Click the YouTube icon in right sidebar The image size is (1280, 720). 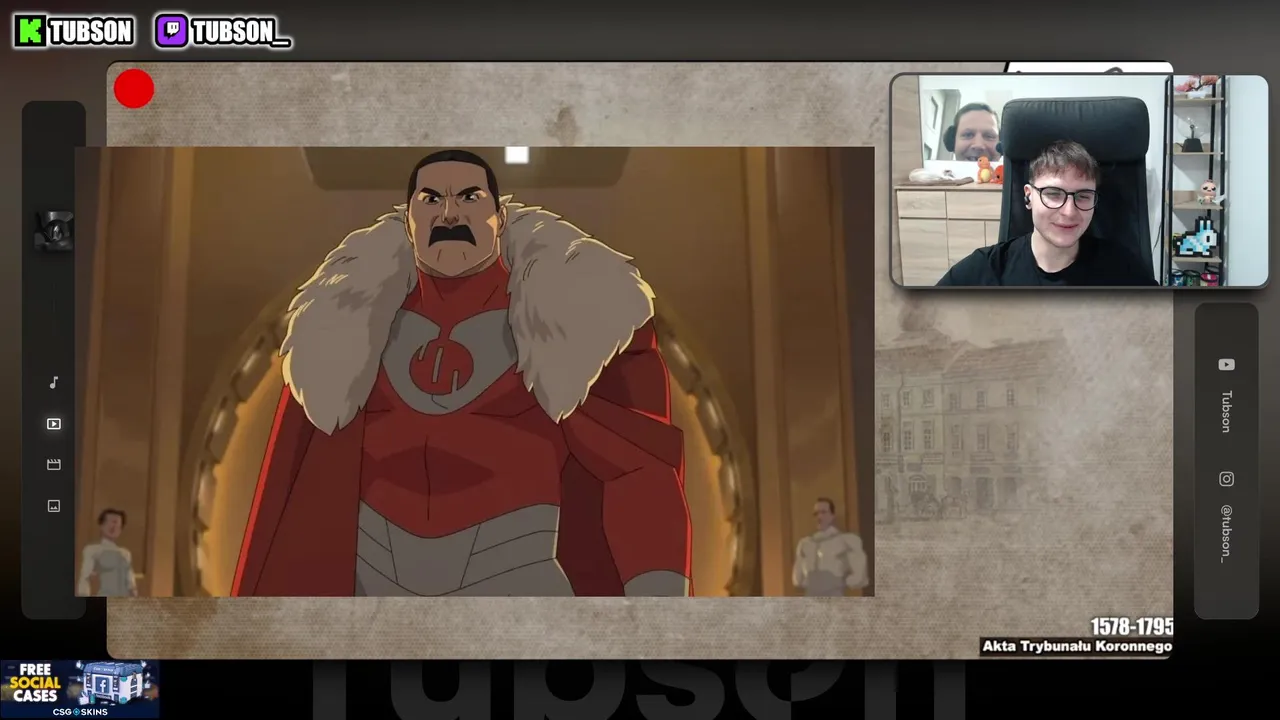coord(1226,365)
